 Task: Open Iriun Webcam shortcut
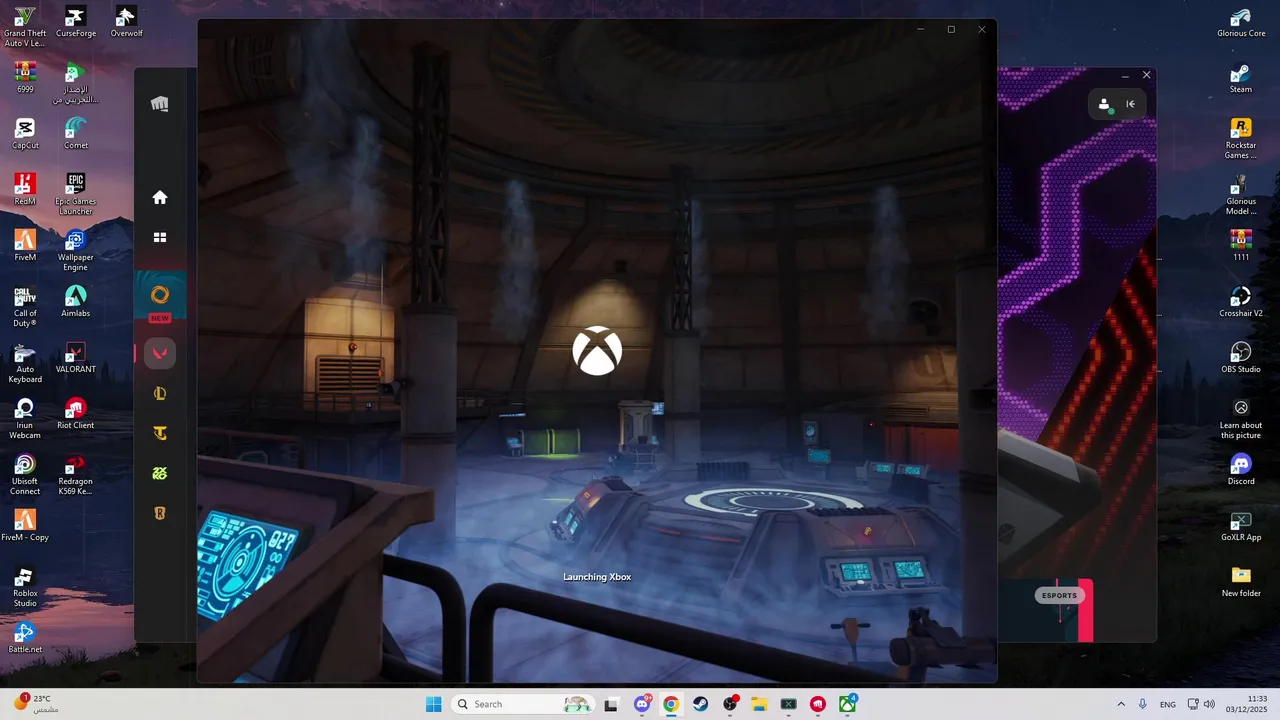[25, 419]
